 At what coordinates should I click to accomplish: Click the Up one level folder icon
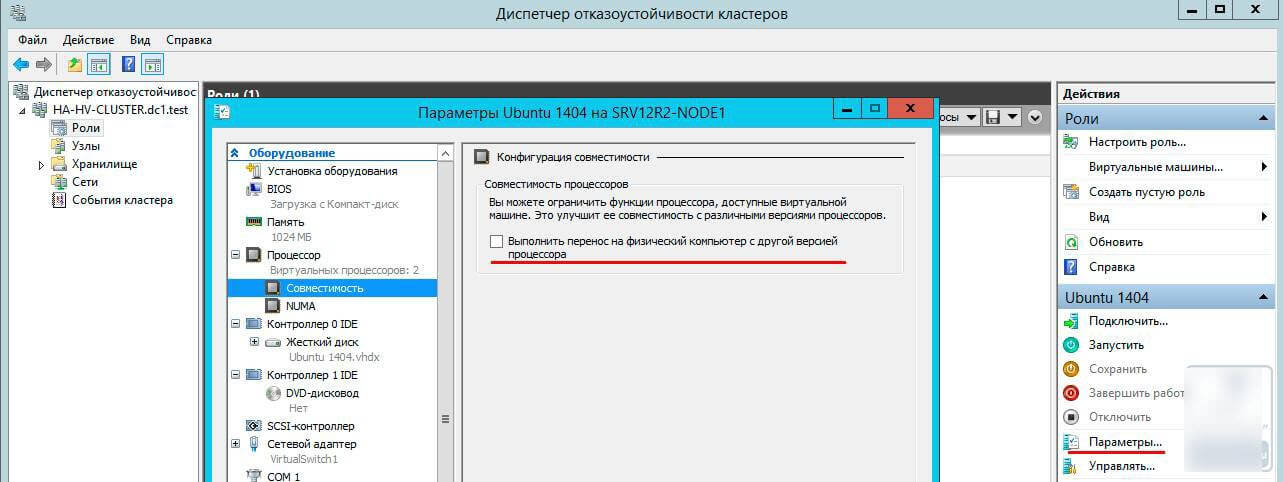point(75,65)
